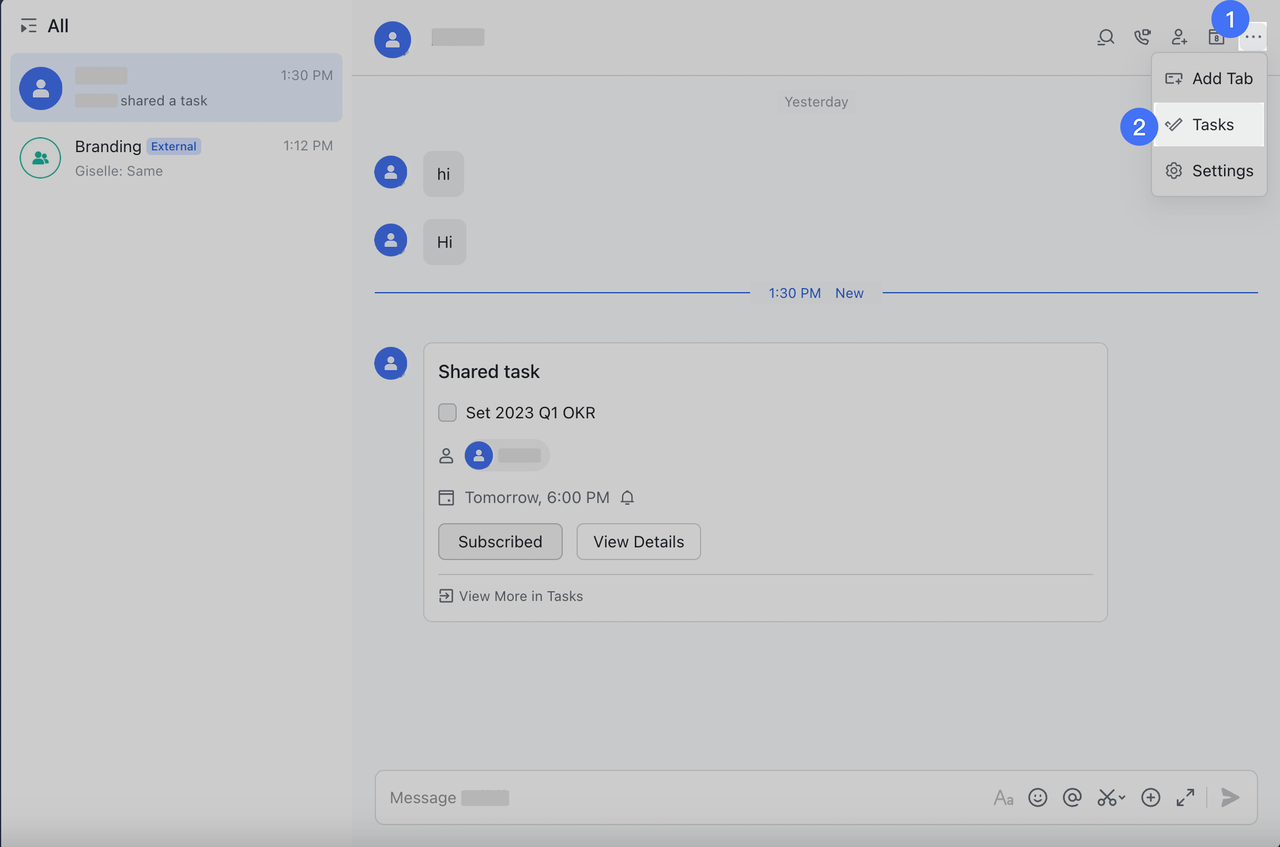Screen dimensions: 1280x847
Task: Click the add member icon
Action: click(x=1179, y=38)
